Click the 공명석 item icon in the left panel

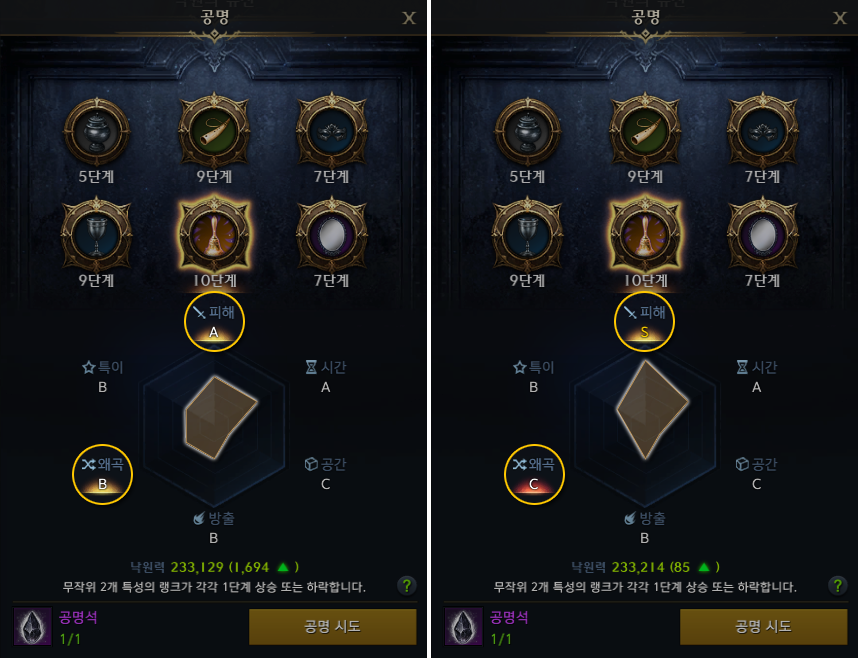click(32, 626)
